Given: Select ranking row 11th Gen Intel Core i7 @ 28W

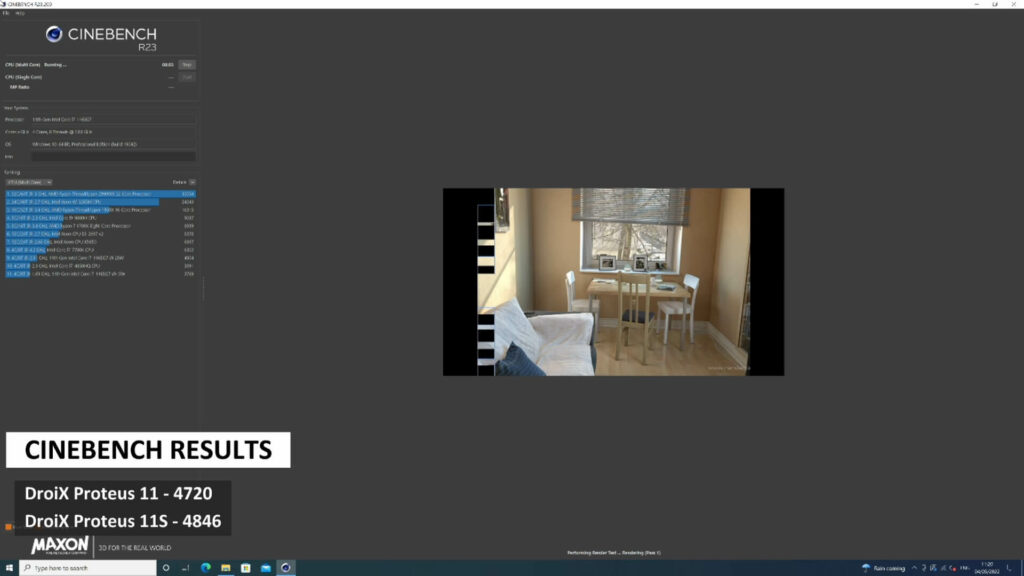Looking at the screenshot, I should pos(101,258).
